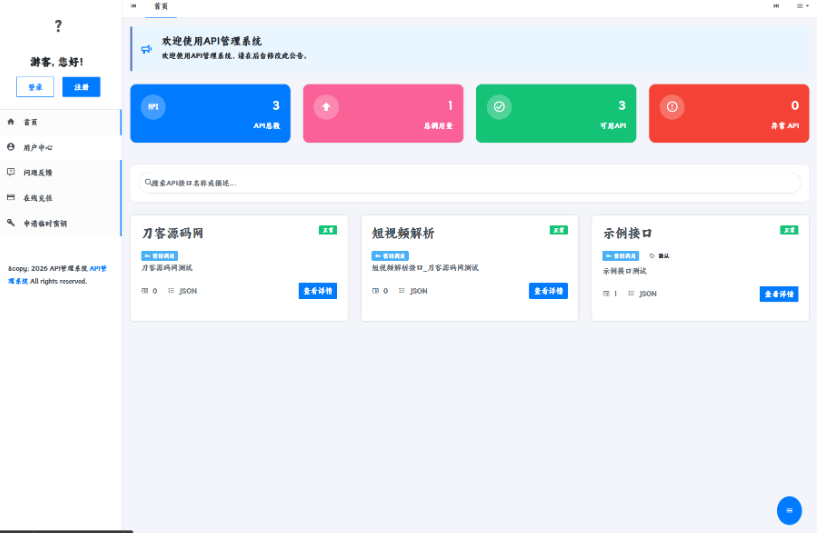The height and width of the screenshot is (533, 817).
Task: Click the announcement megaphone icon
Action: 147,49
